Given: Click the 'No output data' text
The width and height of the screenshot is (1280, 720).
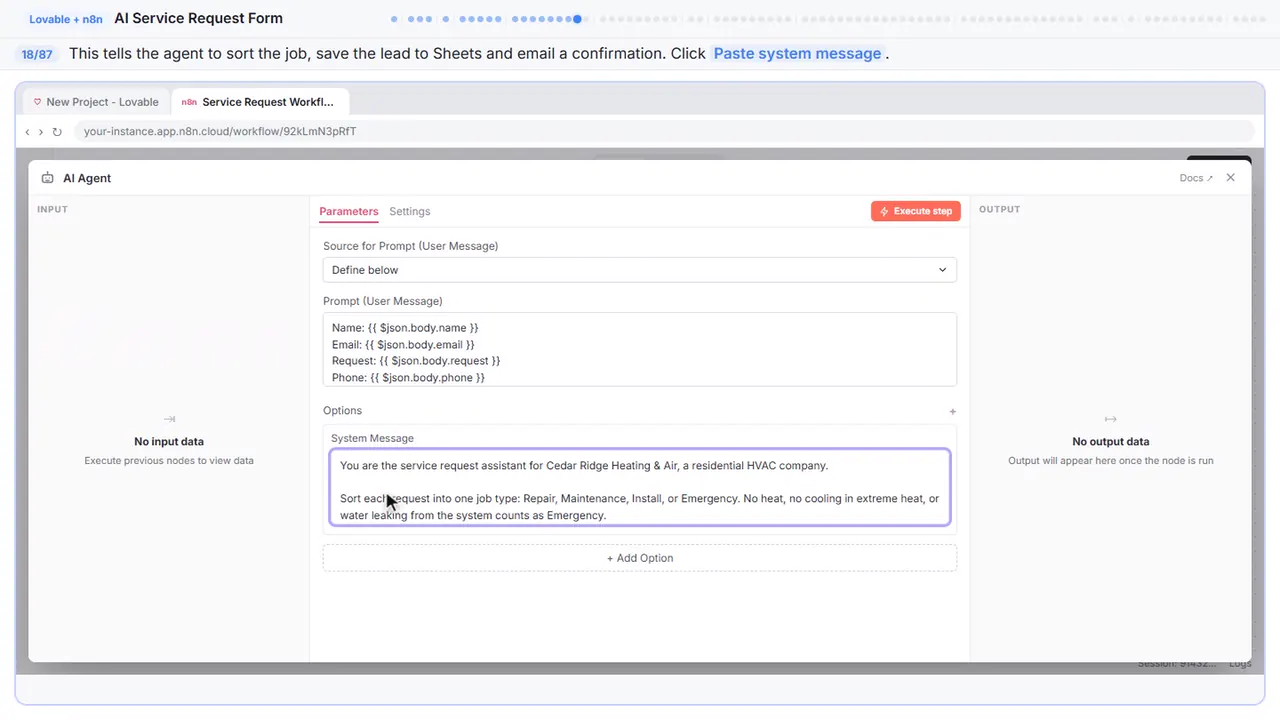Looking at the screenshot, I should (x=1110, y=442).
